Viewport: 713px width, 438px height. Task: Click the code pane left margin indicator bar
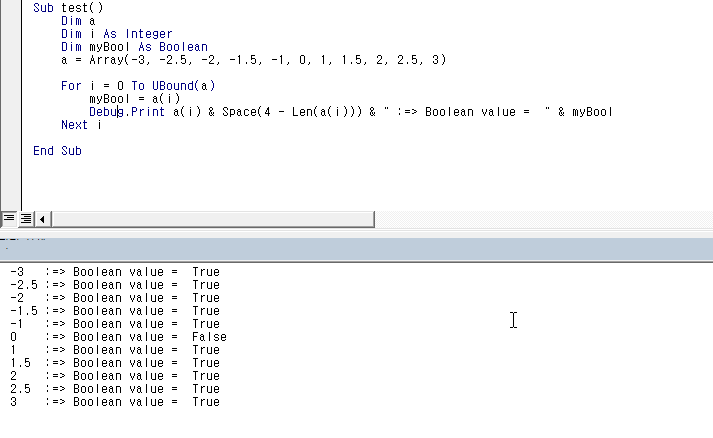10,105
